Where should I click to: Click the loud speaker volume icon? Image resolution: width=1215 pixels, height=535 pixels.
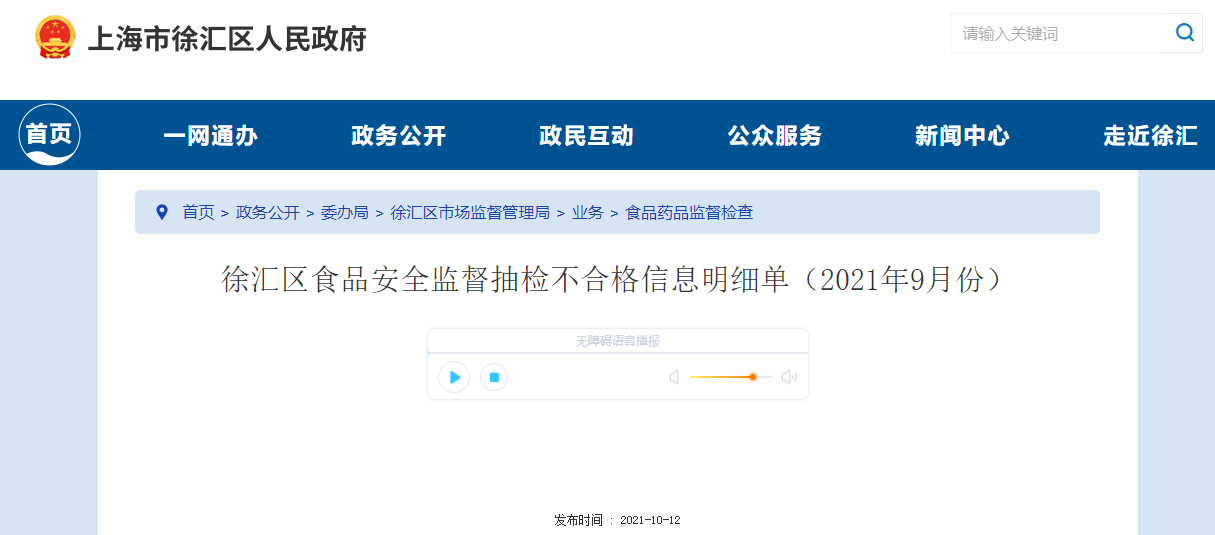[x=789, y=377]
